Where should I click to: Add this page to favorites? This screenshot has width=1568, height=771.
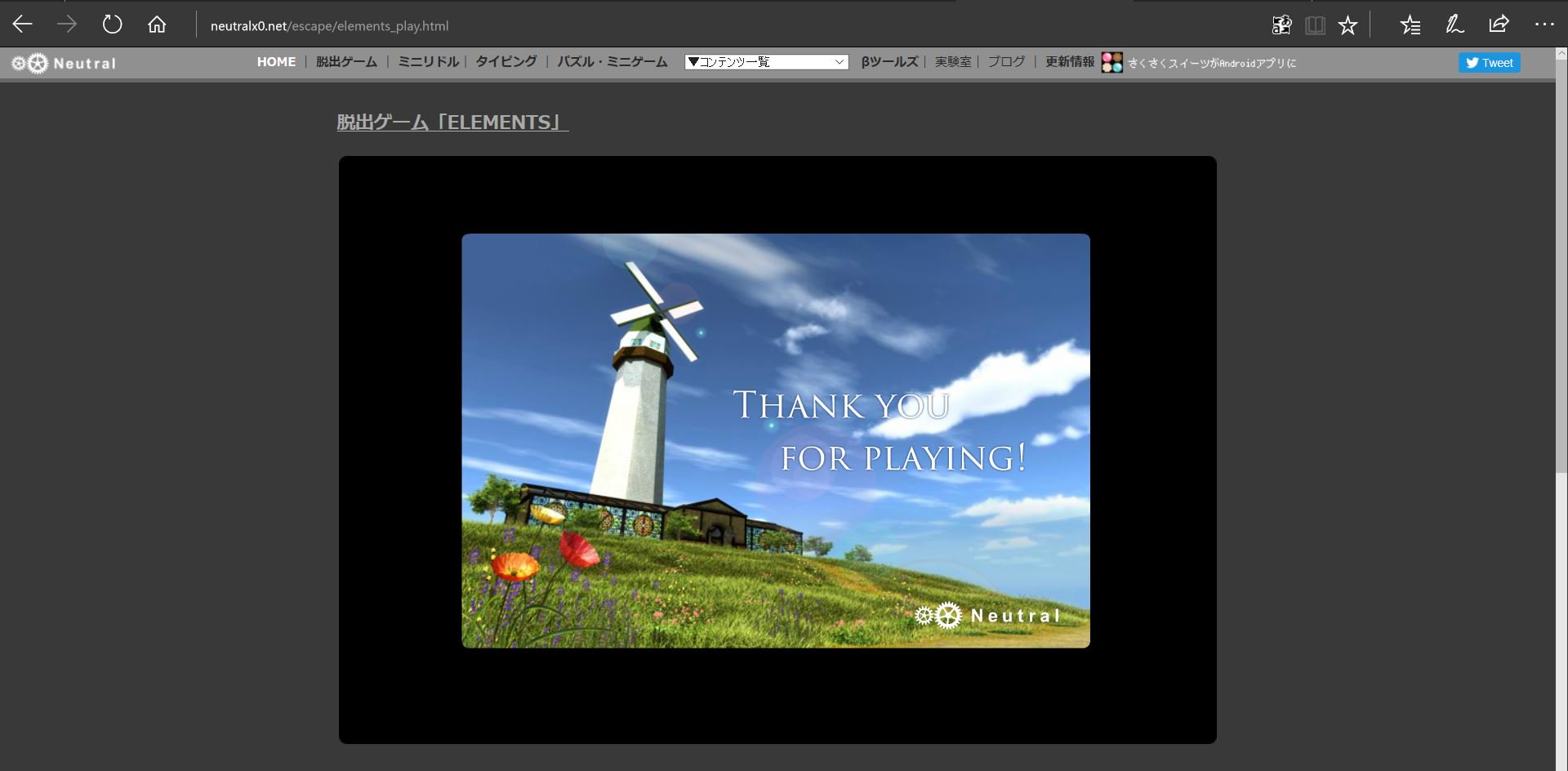coord(1347,25)
